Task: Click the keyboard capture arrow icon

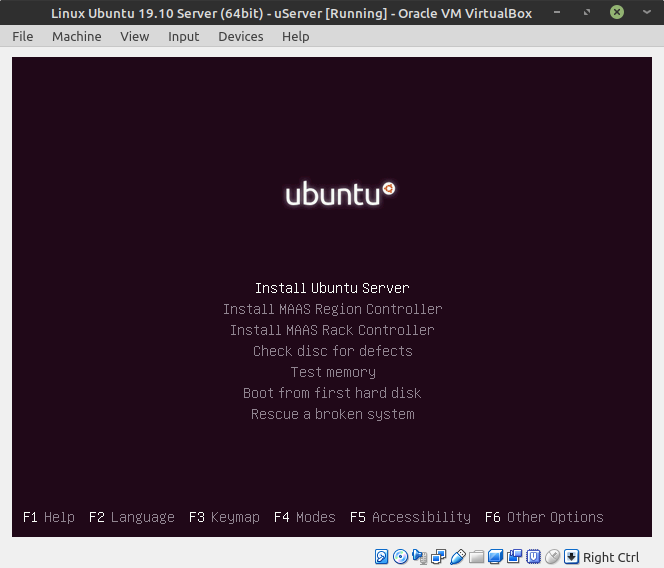Action: point(571,557)
